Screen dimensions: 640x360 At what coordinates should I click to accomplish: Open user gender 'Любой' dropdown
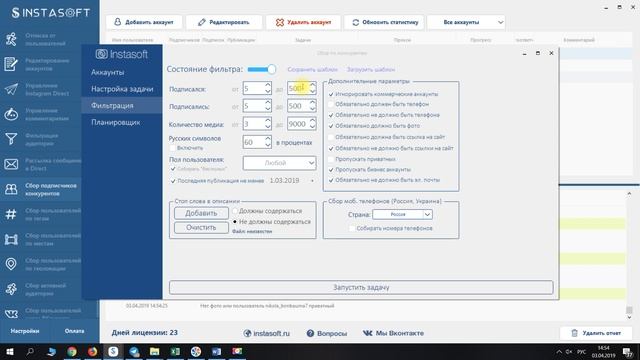(x=279, y=163)
